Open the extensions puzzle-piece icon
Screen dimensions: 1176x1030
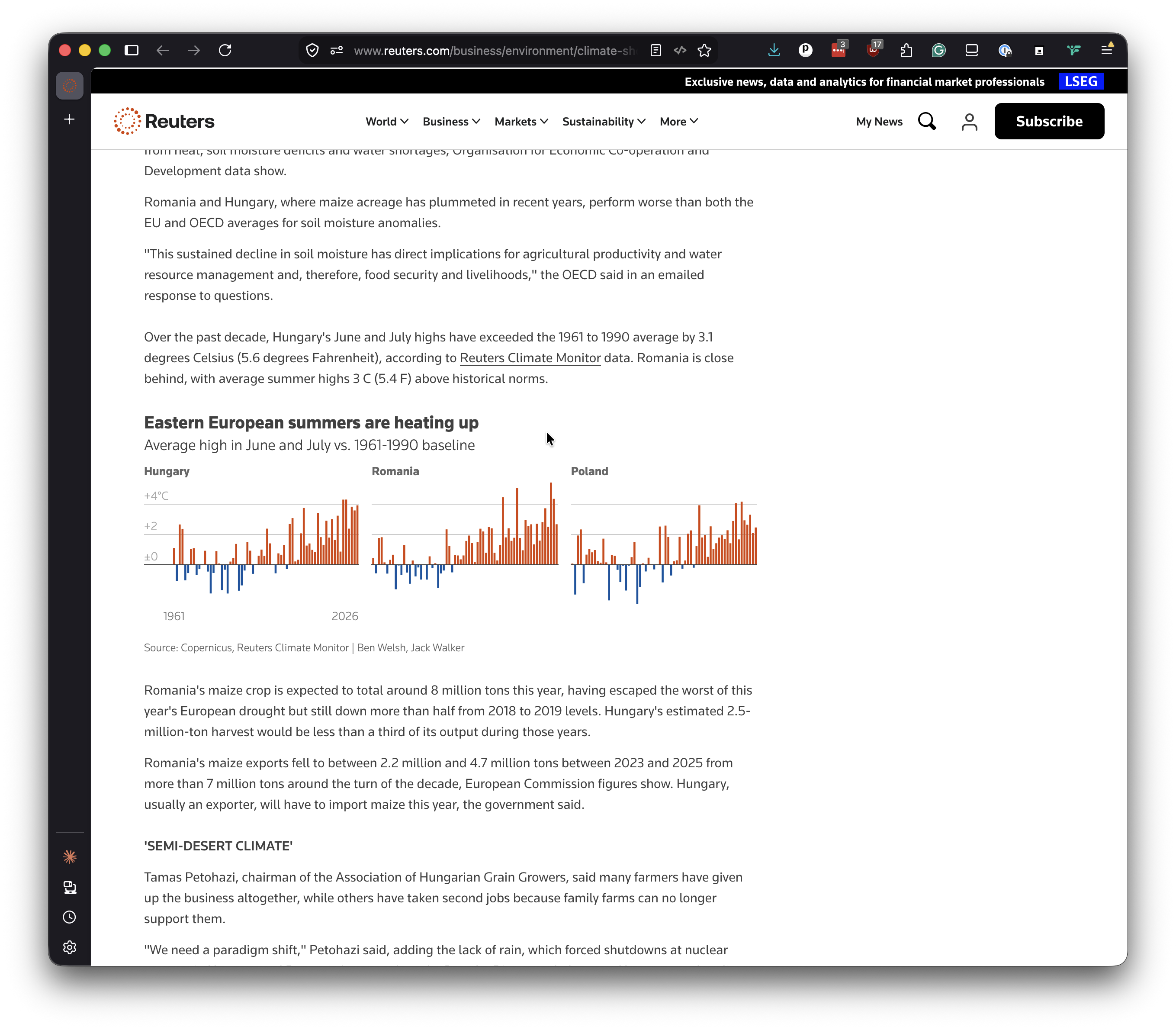click(906, 51)
